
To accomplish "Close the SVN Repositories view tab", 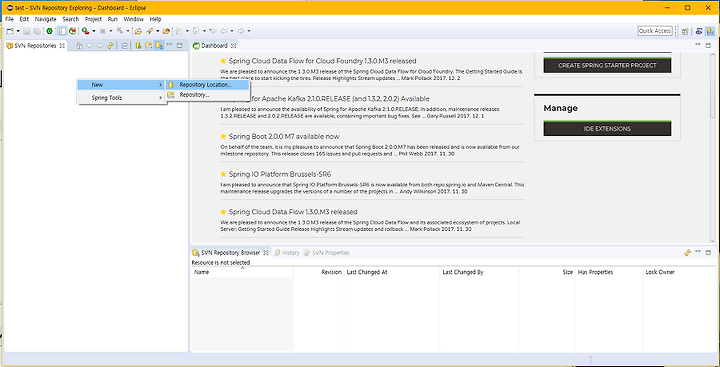I will pyautogui.click(x=62, y=46).
